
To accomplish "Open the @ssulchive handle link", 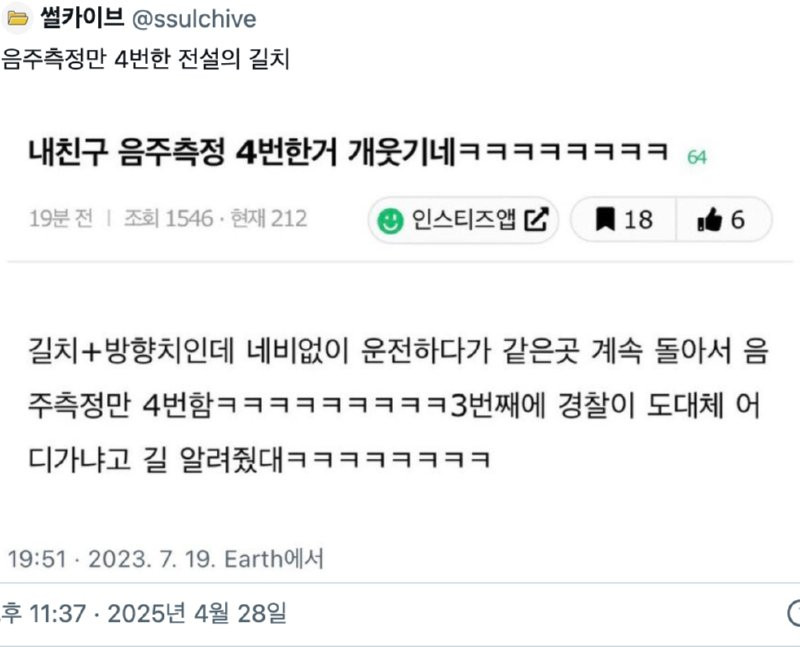I will click(194, 19).
